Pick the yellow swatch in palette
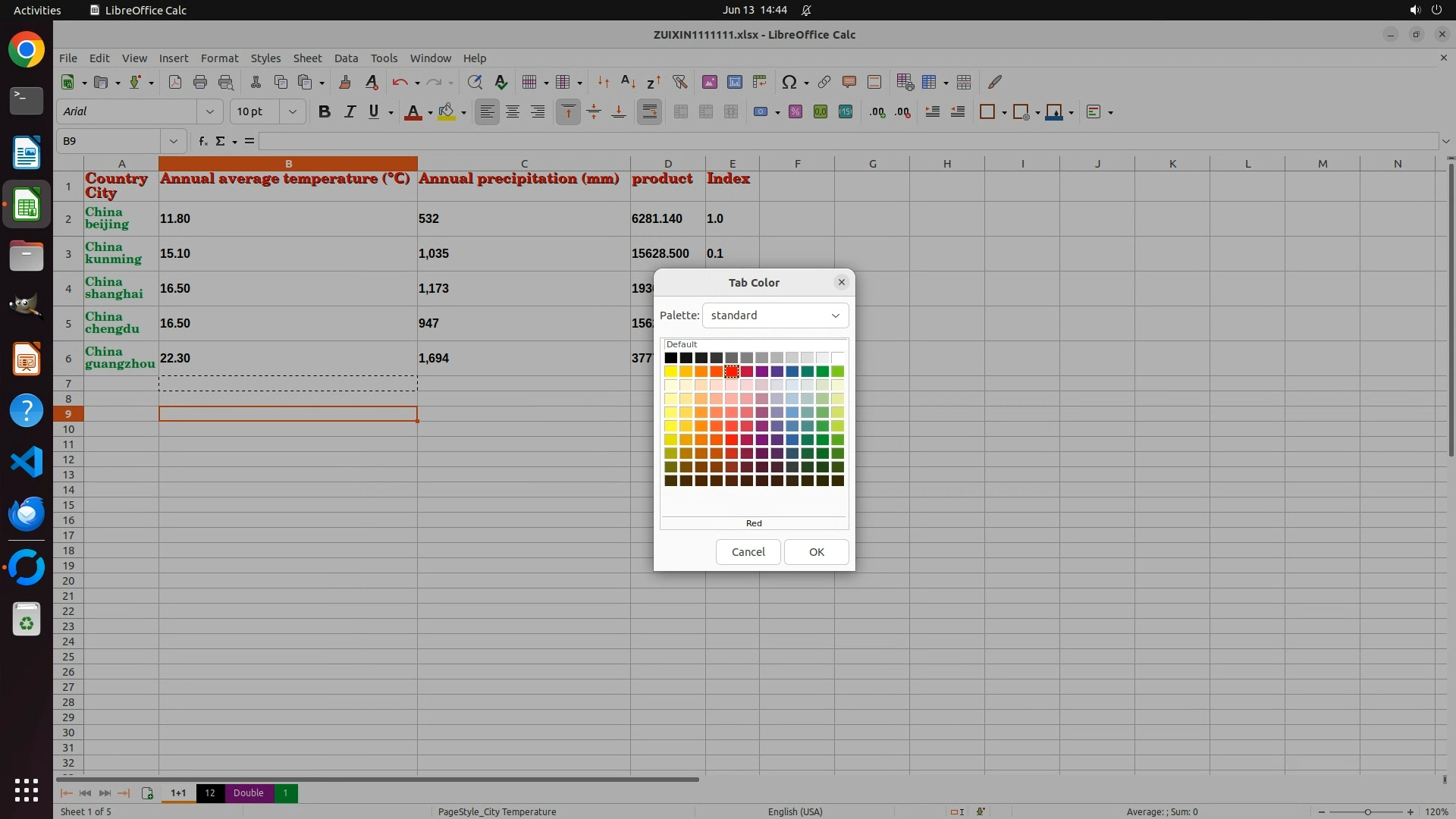 670,372
